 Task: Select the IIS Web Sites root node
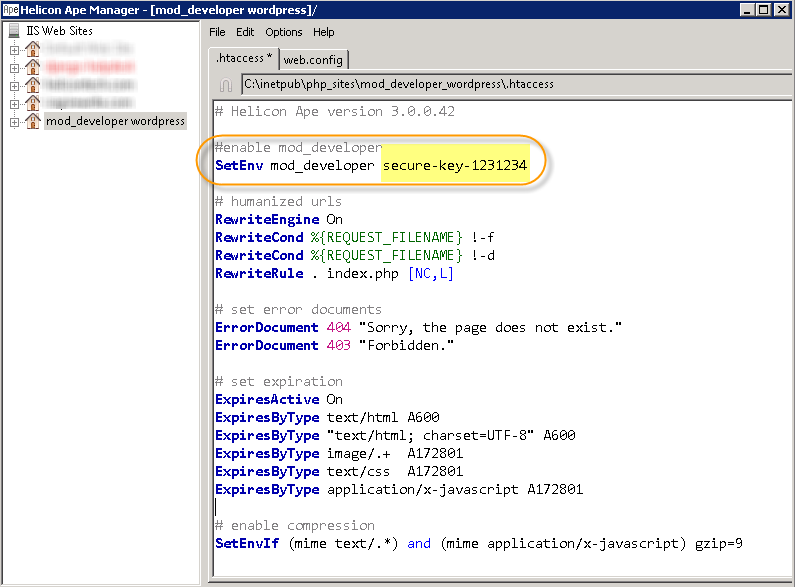[x=59, y=31]
